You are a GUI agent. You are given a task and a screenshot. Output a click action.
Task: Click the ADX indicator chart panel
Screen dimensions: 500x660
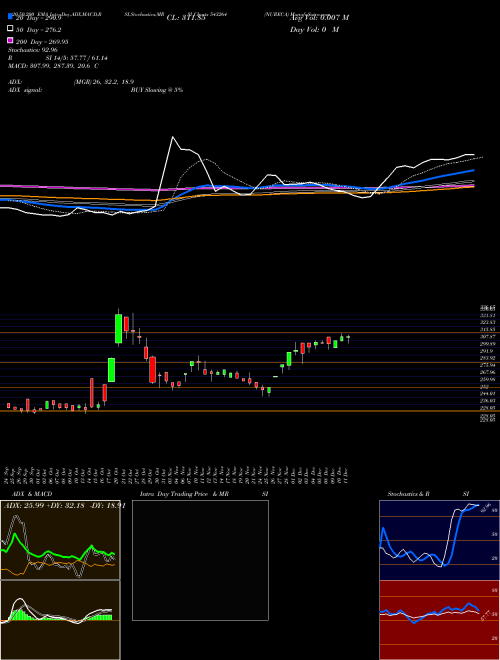60,540
